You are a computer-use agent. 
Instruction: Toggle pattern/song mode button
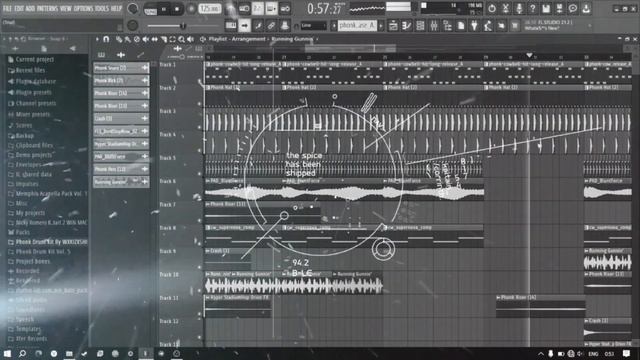tap(151, 9)
